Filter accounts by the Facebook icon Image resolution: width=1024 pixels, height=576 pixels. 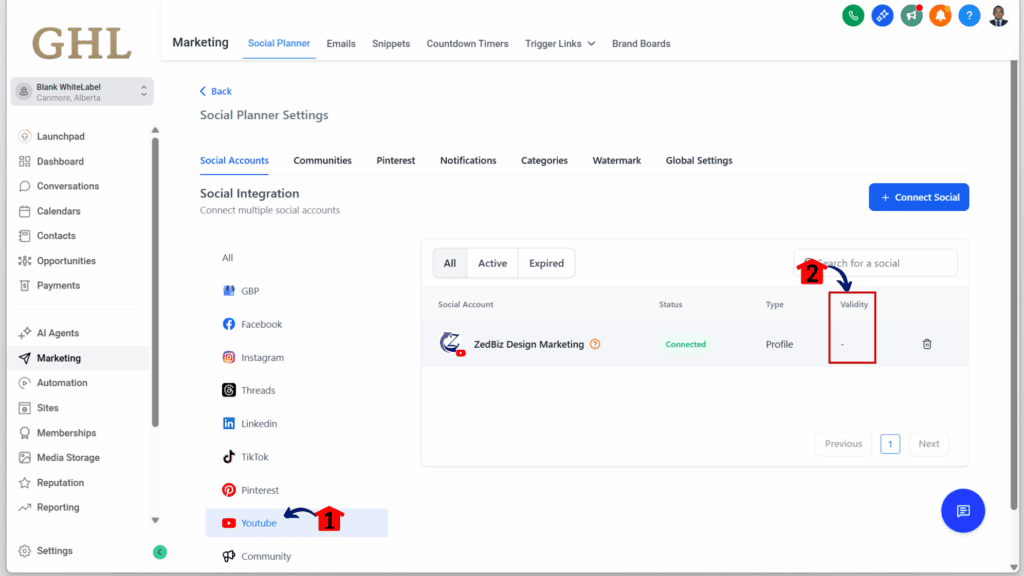tap(252, 323)
